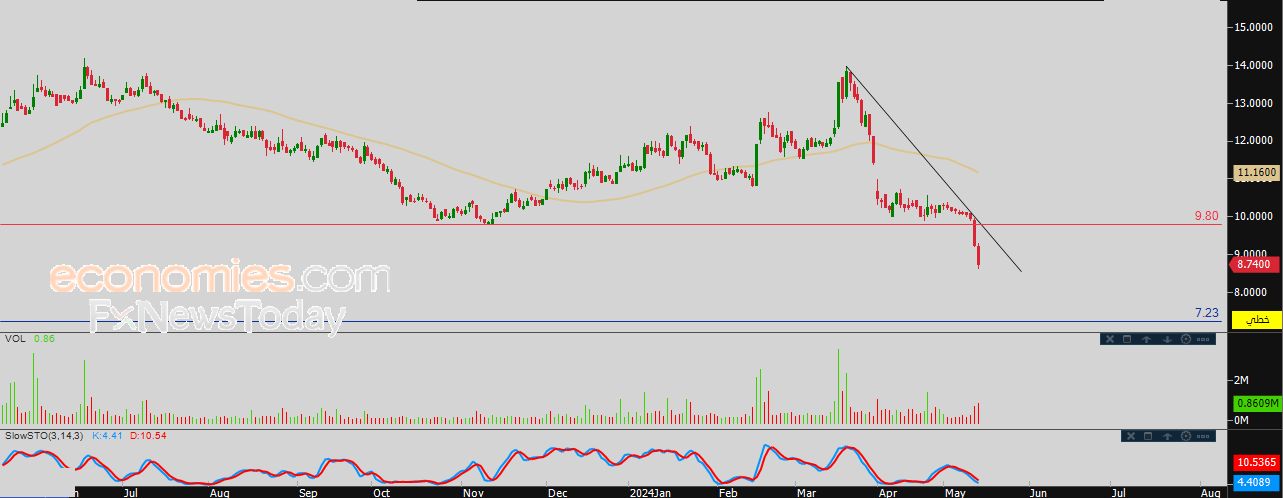Click the SlowSTO(3,14,3) indicator label
Image resolution: width=1283 pixels, height=498 pixels.
pyautogui.click(x=42, y=436)
